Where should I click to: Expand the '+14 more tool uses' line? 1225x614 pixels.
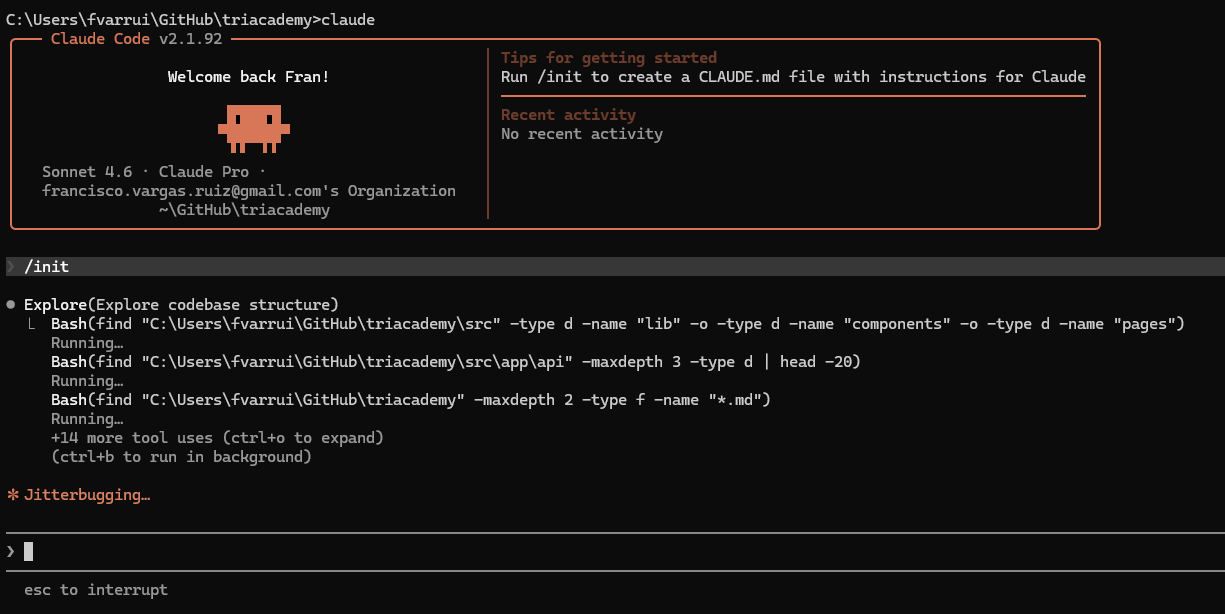click(217, 438)
